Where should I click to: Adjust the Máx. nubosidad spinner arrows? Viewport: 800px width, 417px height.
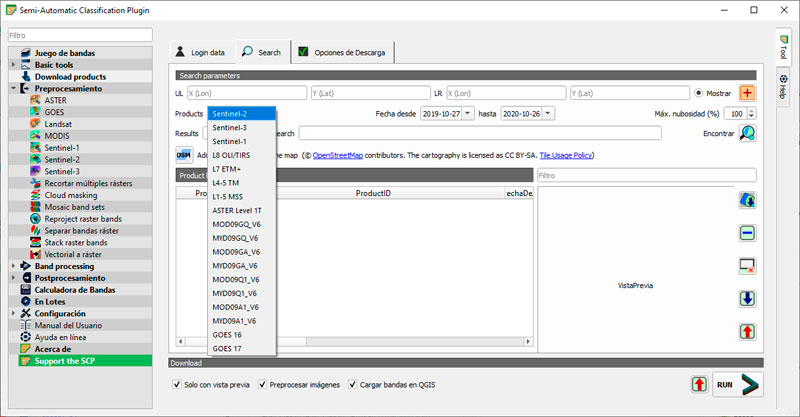pyautogui.click(x=751, y=113)
